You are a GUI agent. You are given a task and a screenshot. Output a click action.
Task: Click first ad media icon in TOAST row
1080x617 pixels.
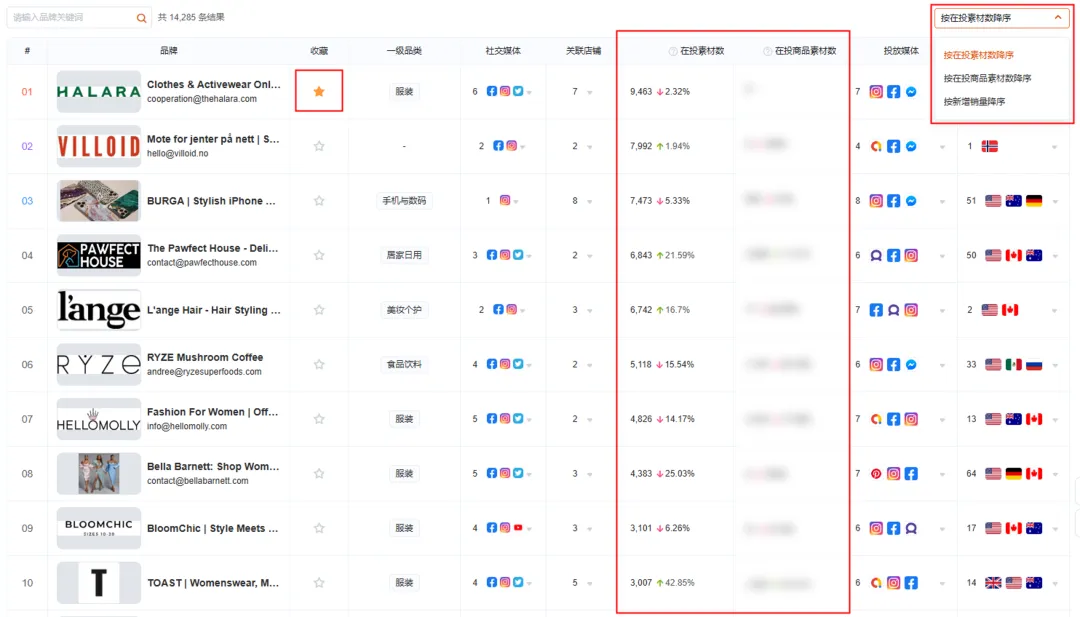pos(875,583)
